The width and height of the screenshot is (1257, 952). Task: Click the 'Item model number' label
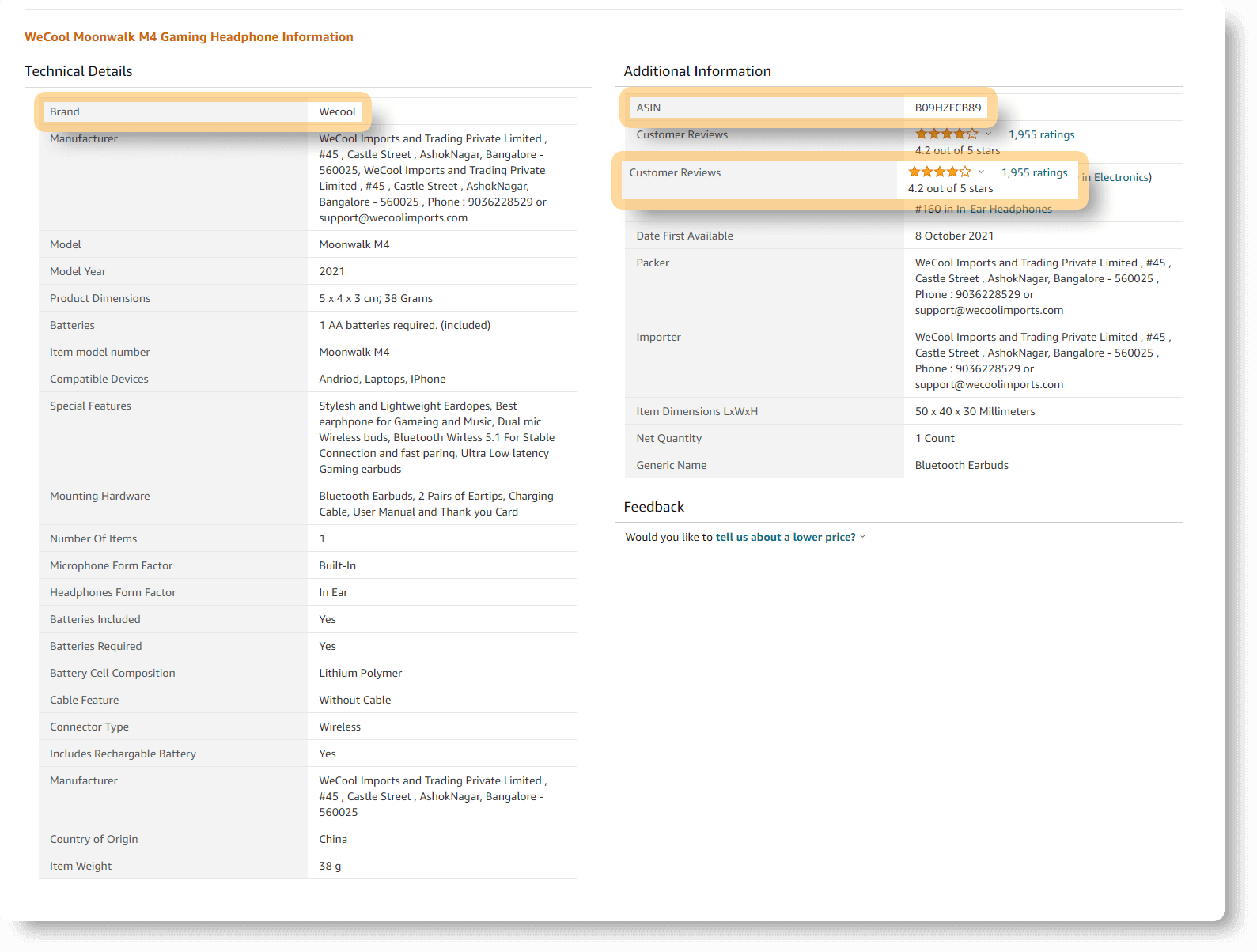coord(100,352)
